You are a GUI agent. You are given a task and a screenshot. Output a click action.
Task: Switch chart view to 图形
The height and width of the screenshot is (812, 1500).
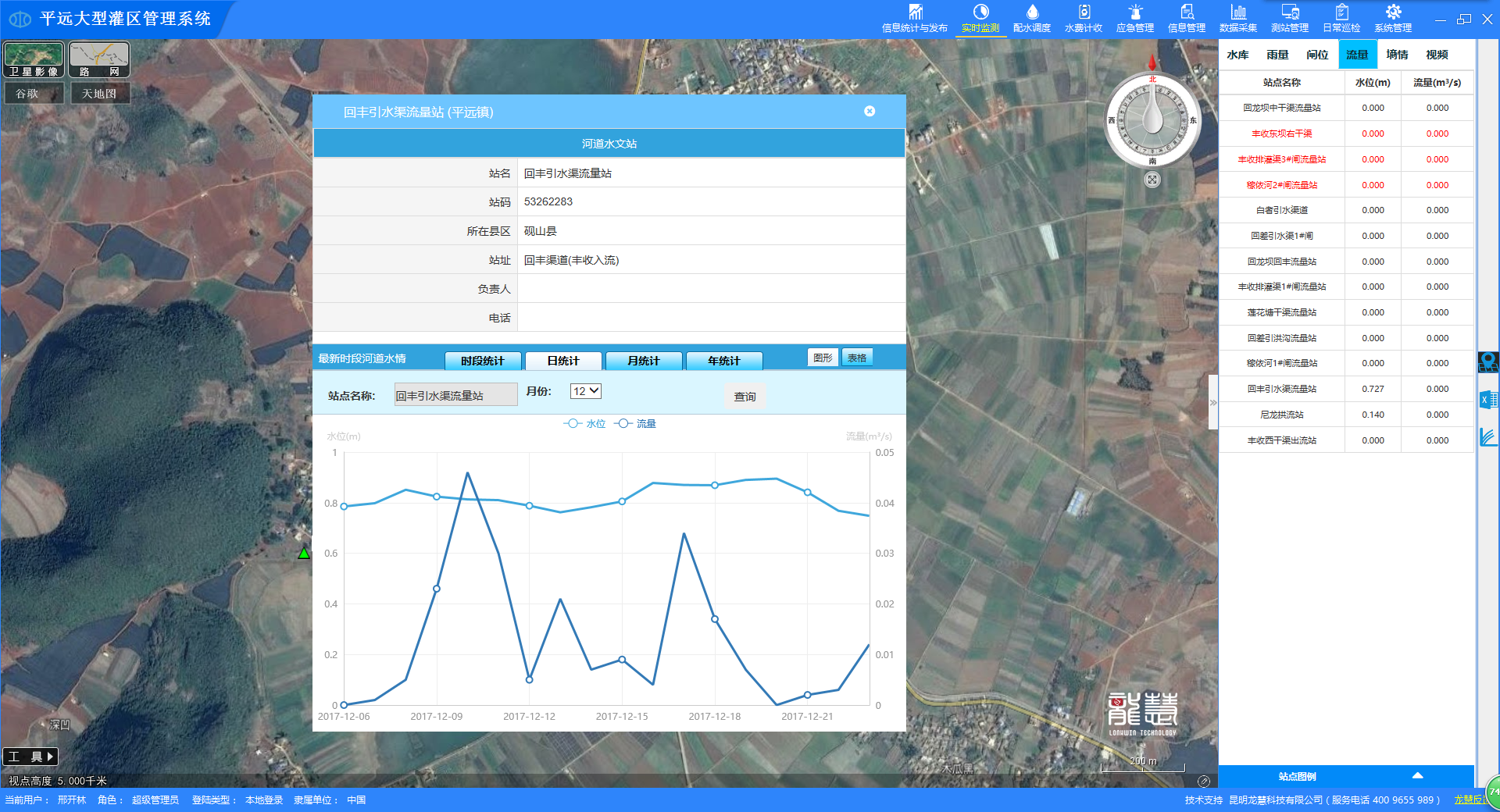pos(823,358)
